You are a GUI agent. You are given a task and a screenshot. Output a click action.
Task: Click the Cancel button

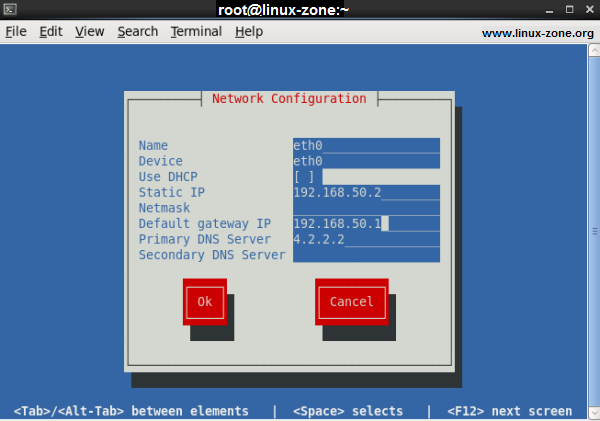(352, 302)
